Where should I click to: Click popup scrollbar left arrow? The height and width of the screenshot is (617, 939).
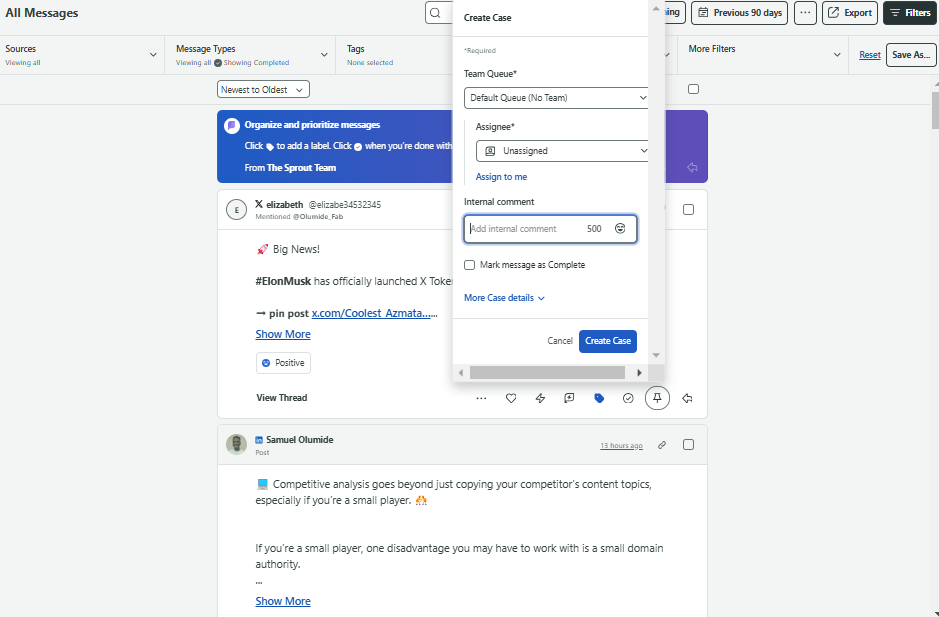461,373
